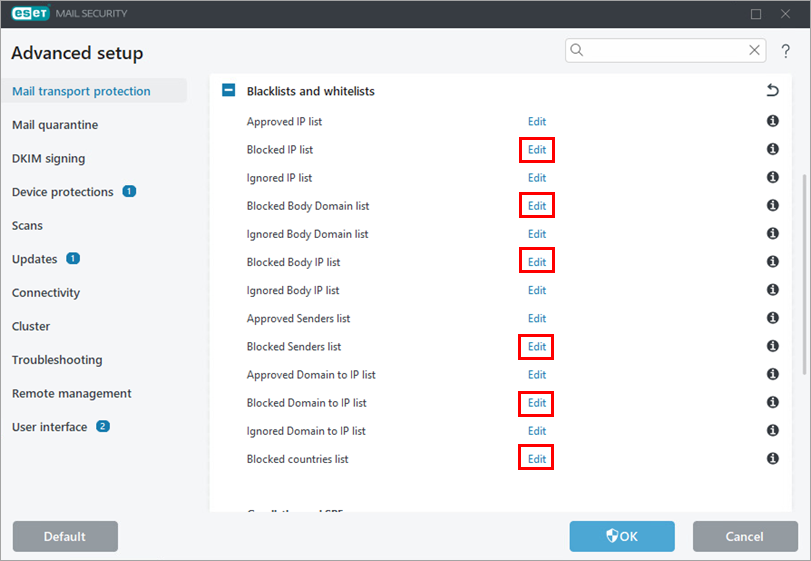
Task: Confirm settings with OK button
Action: click(x=622, y=536)
